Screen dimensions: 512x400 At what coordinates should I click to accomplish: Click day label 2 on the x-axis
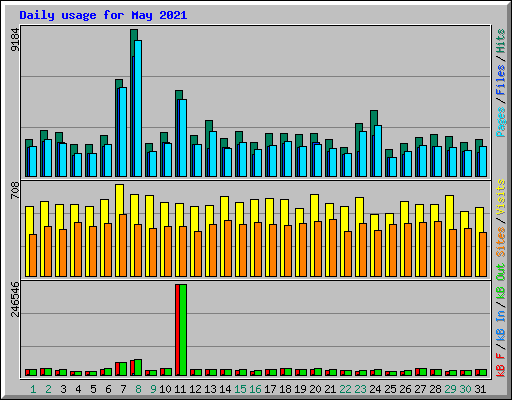tap(48, 389)
